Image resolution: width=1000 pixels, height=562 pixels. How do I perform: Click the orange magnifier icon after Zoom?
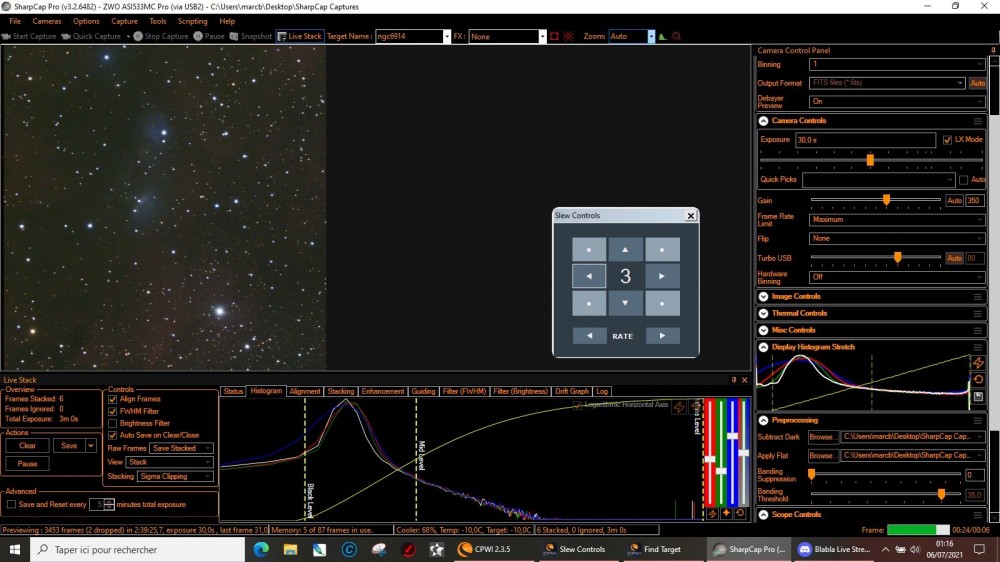click(677, 36)
